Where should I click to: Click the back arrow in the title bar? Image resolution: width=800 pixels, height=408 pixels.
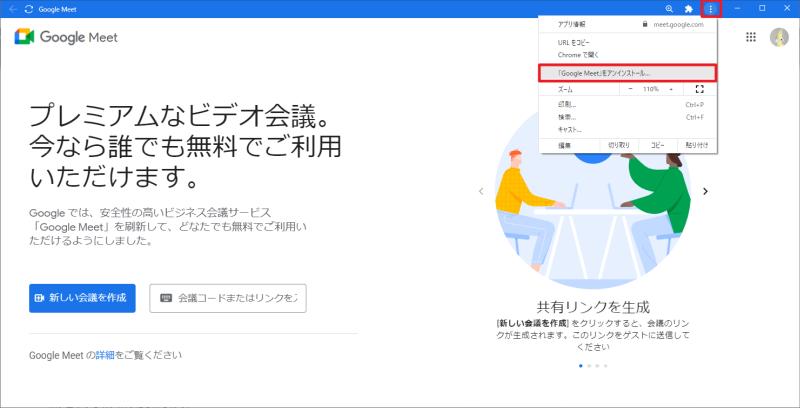pyautogui.click(x=13, y=9)
